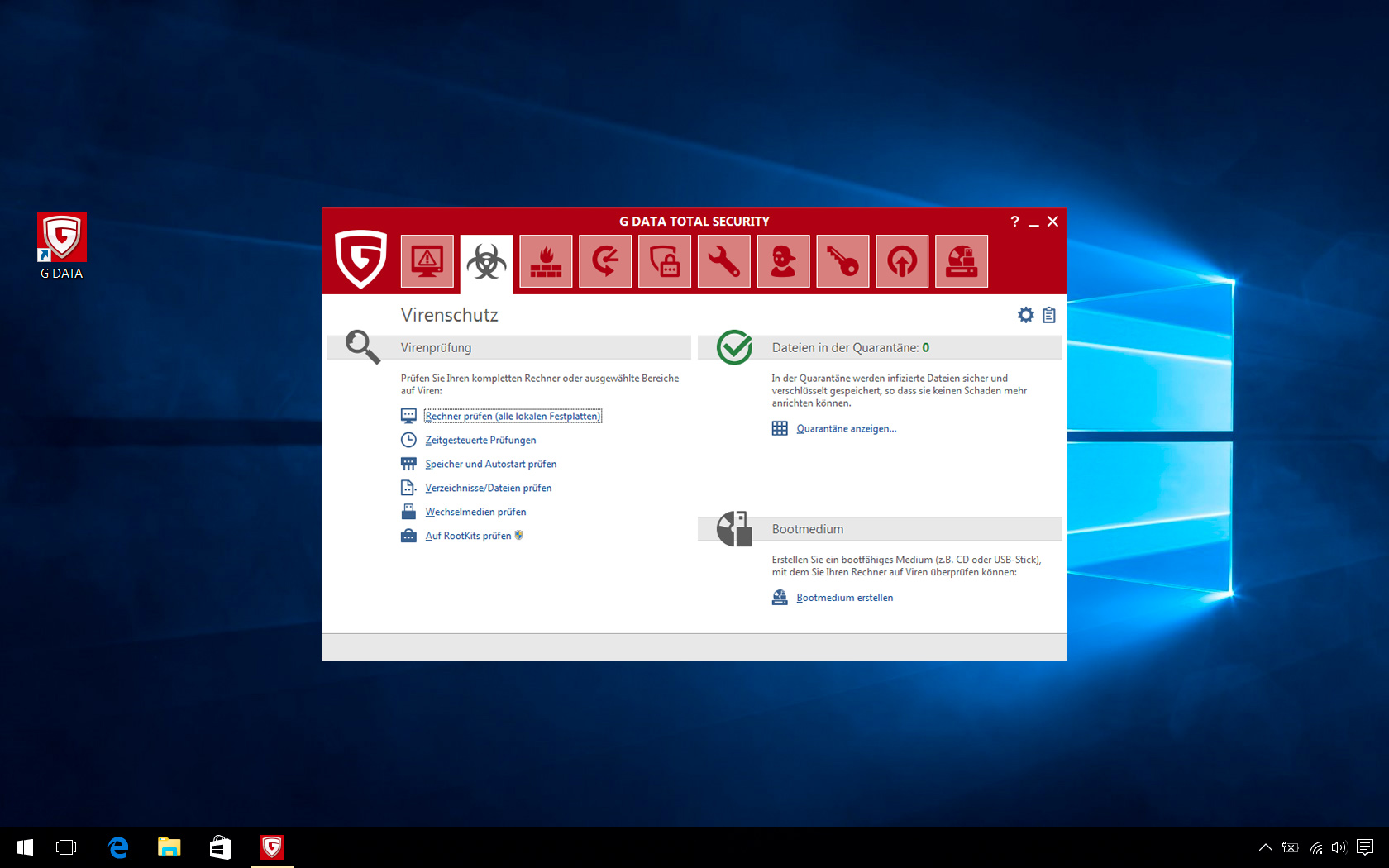Open the protocol clipboard icon
The width and height of the screenshot is (1389, 868).
point(1049,315)
